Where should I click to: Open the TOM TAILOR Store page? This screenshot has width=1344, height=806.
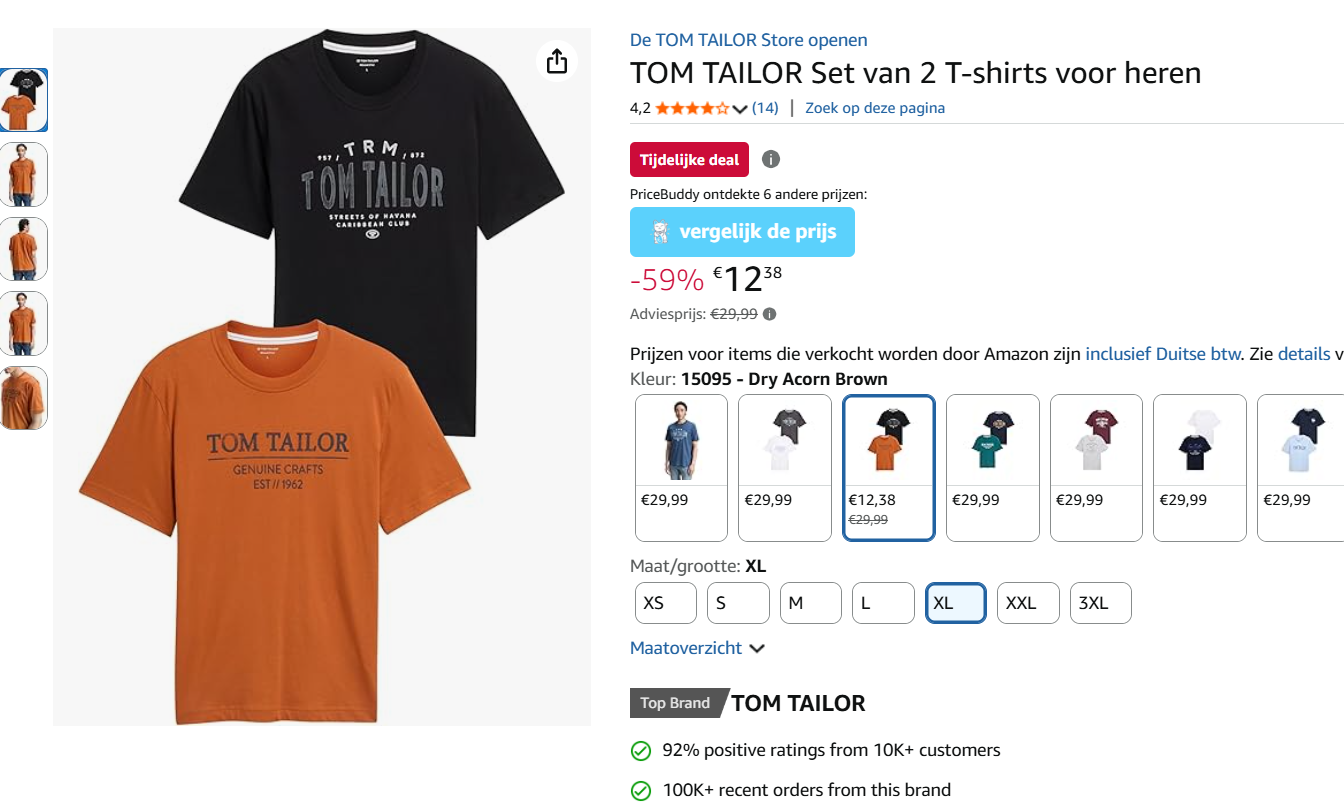tap(747, 39)
